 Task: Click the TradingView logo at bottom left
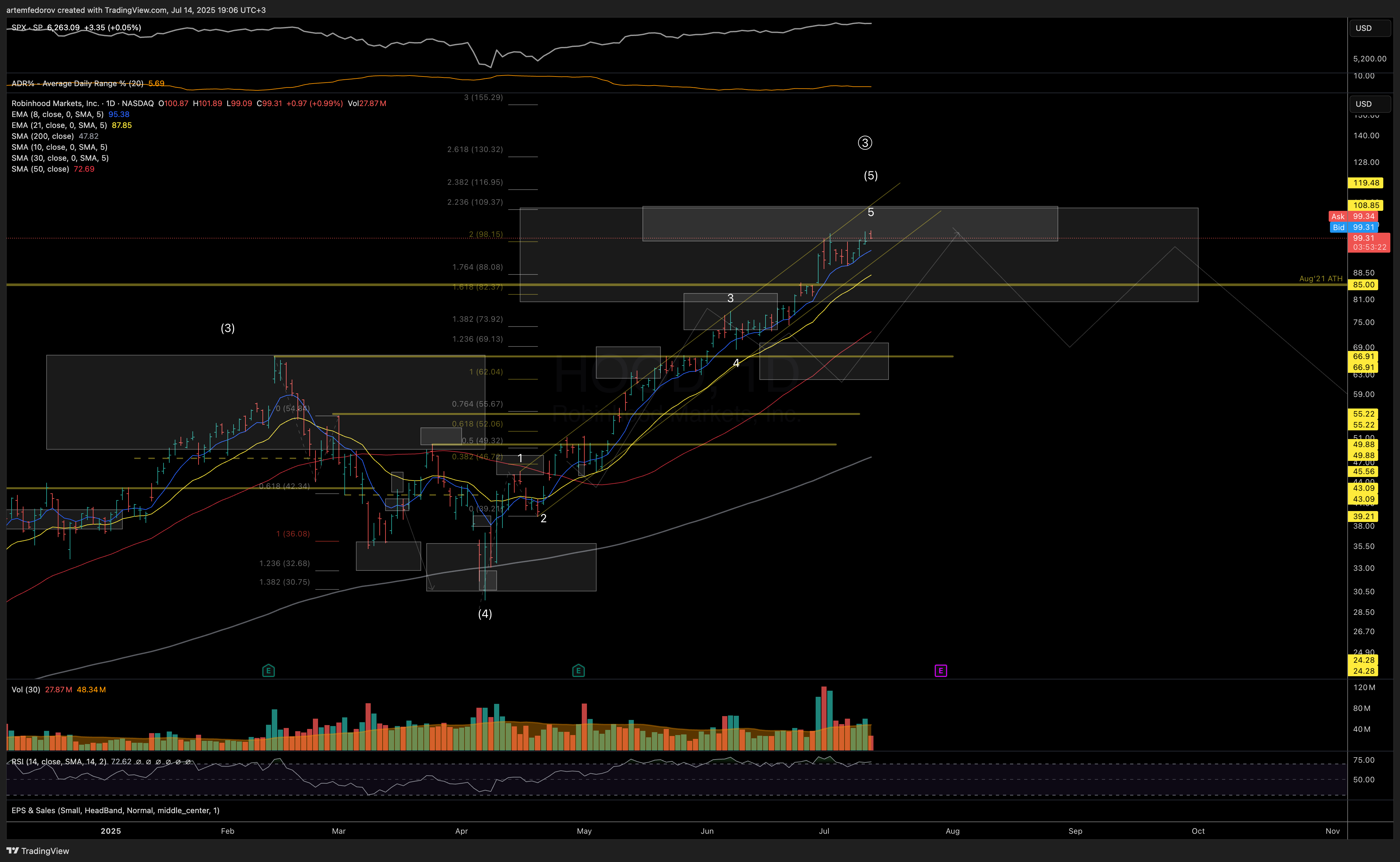coord(38,851)
